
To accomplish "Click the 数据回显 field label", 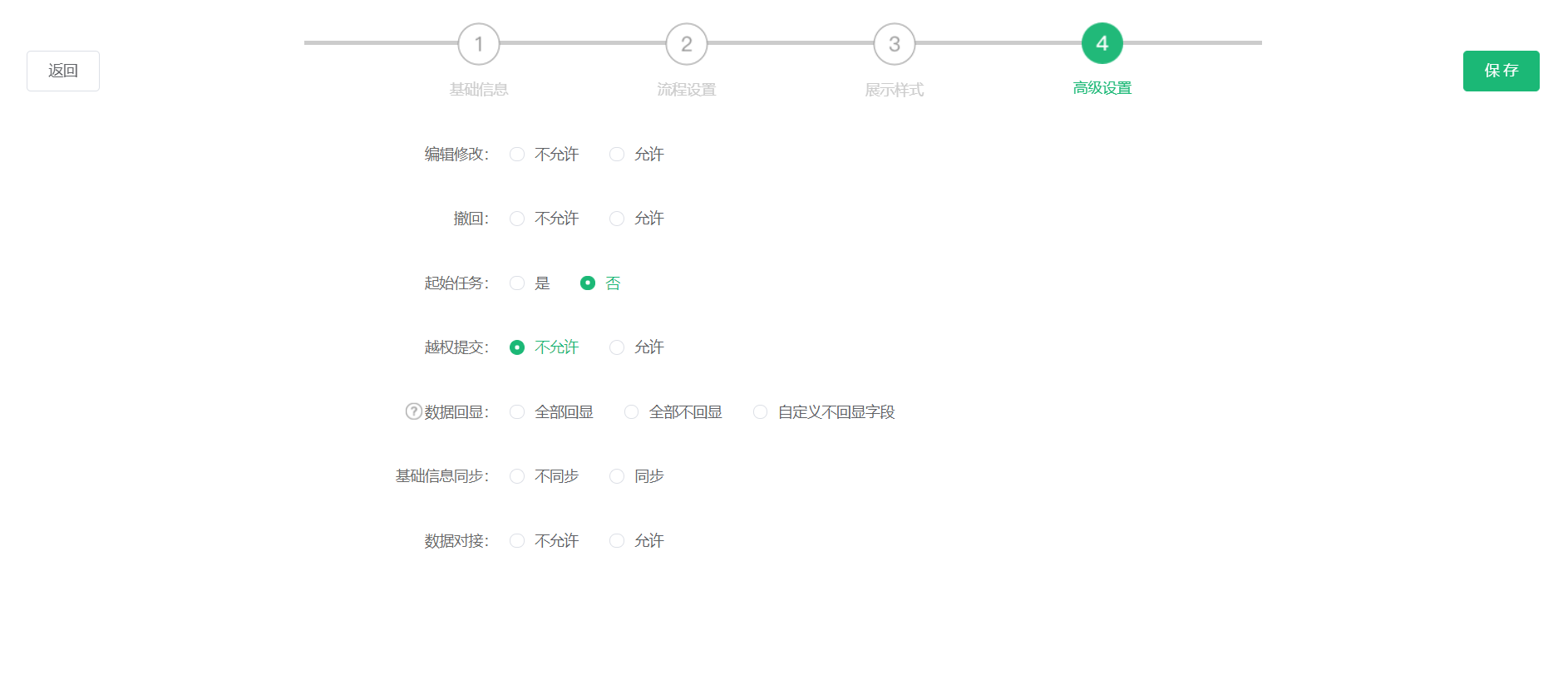I will (x=456, y=412).
